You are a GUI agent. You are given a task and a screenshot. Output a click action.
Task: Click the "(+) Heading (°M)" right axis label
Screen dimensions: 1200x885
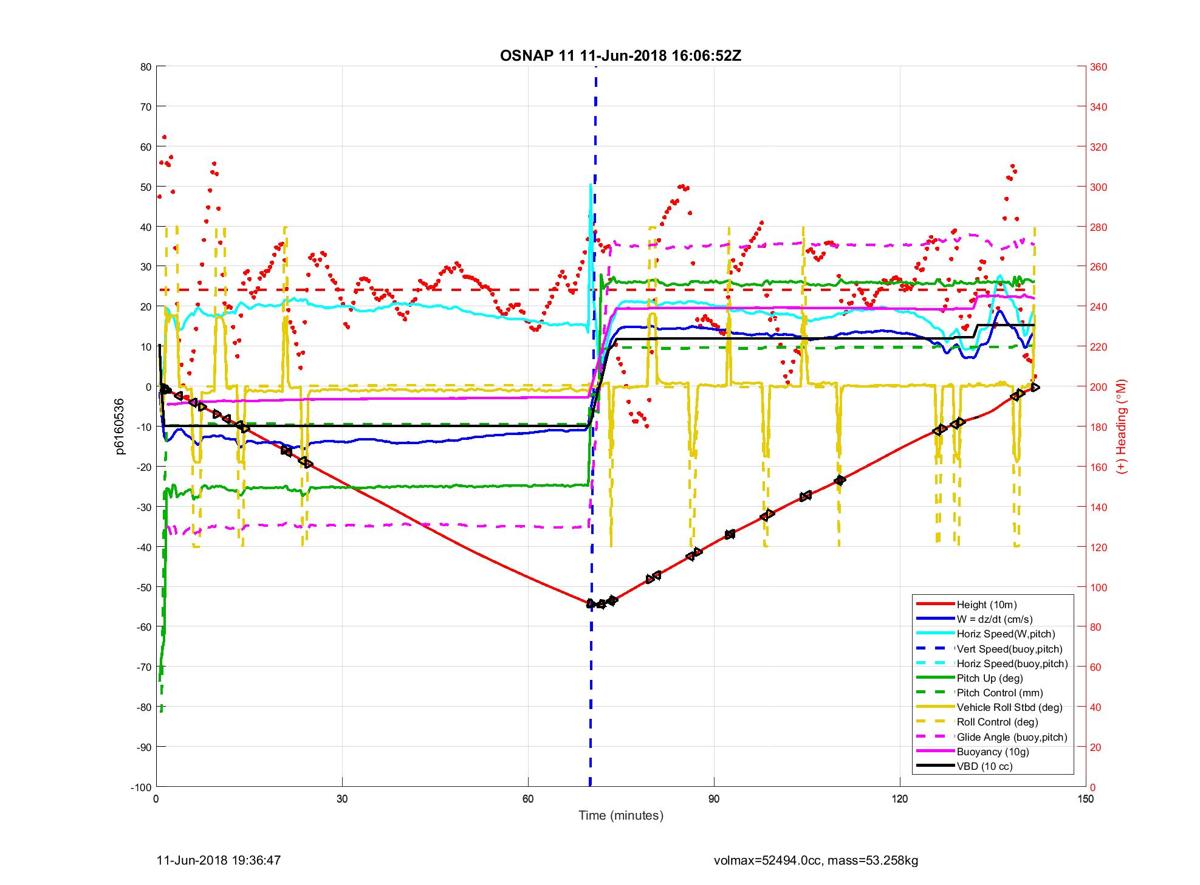(1122, 427)
